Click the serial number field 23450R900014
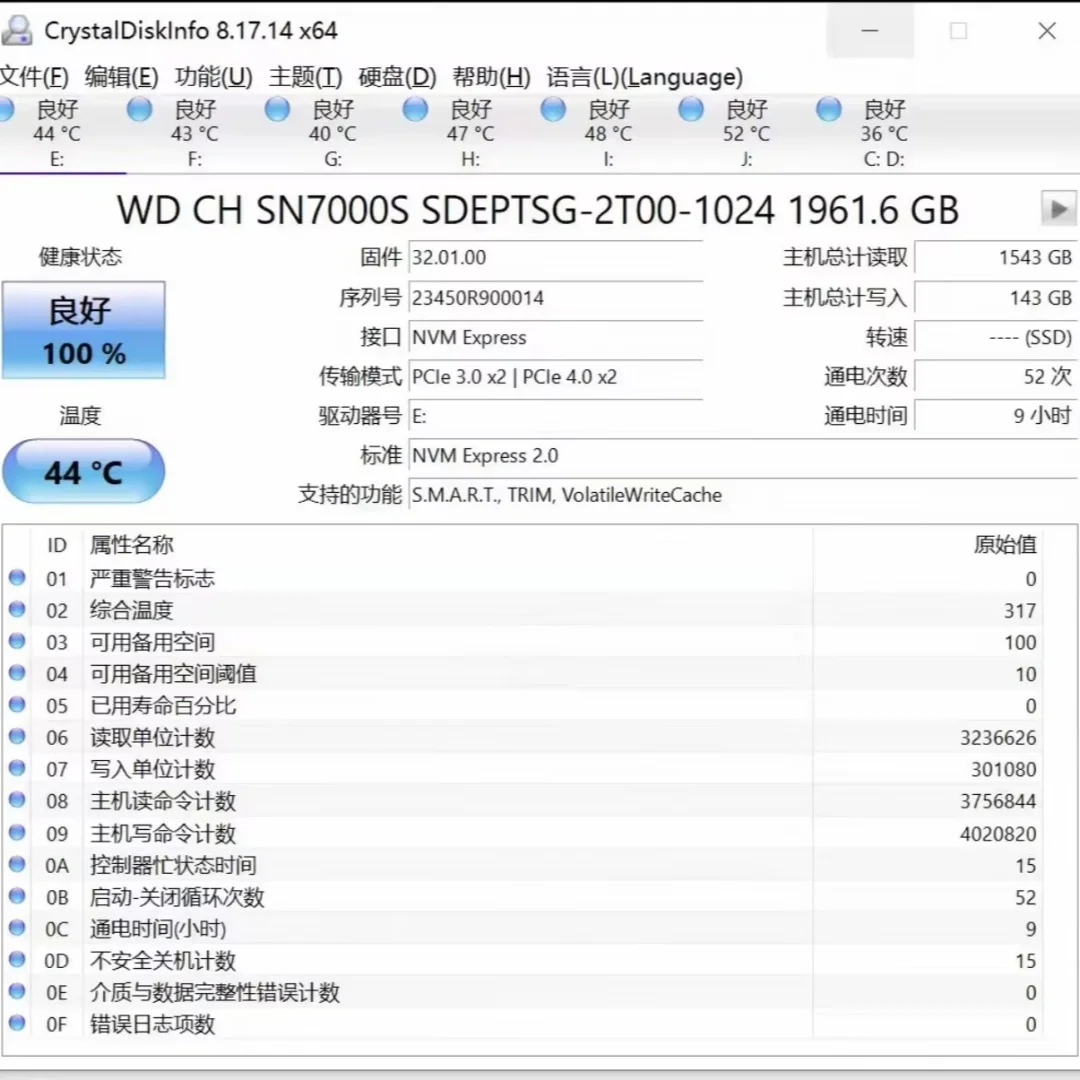 tap(555, 298)
